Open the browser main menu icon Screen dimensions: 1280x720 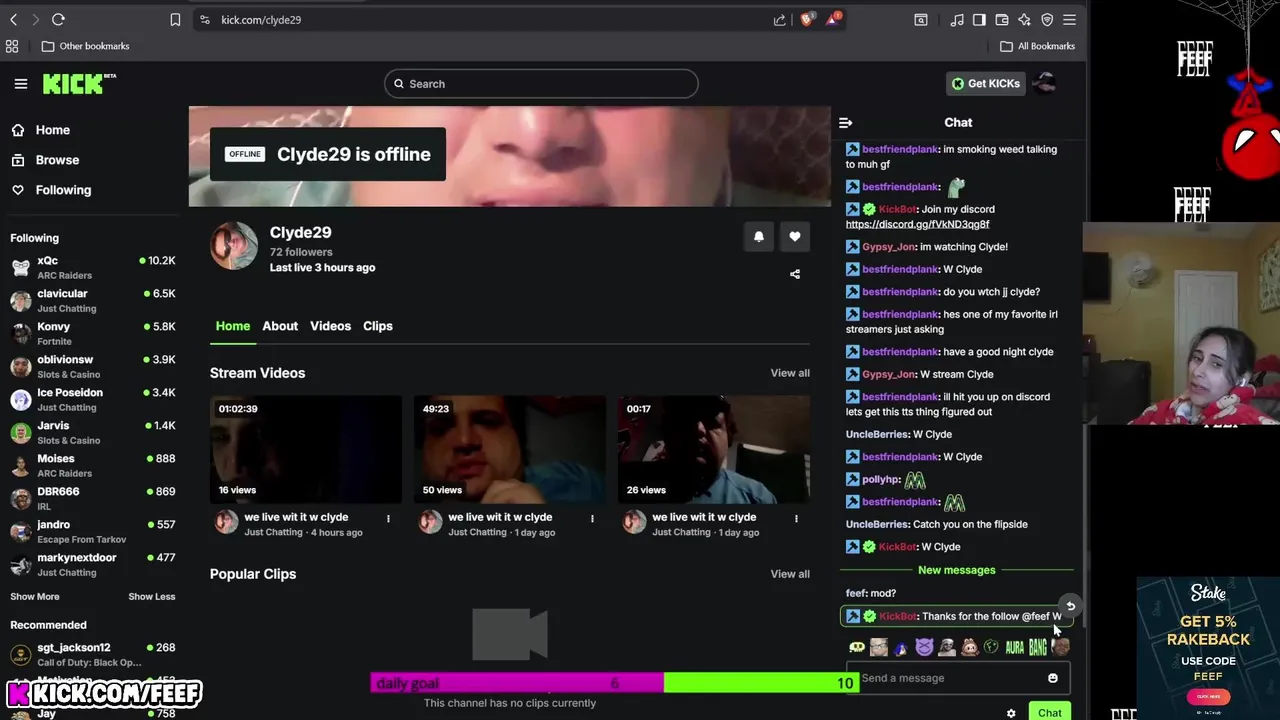pos(1070,19)
